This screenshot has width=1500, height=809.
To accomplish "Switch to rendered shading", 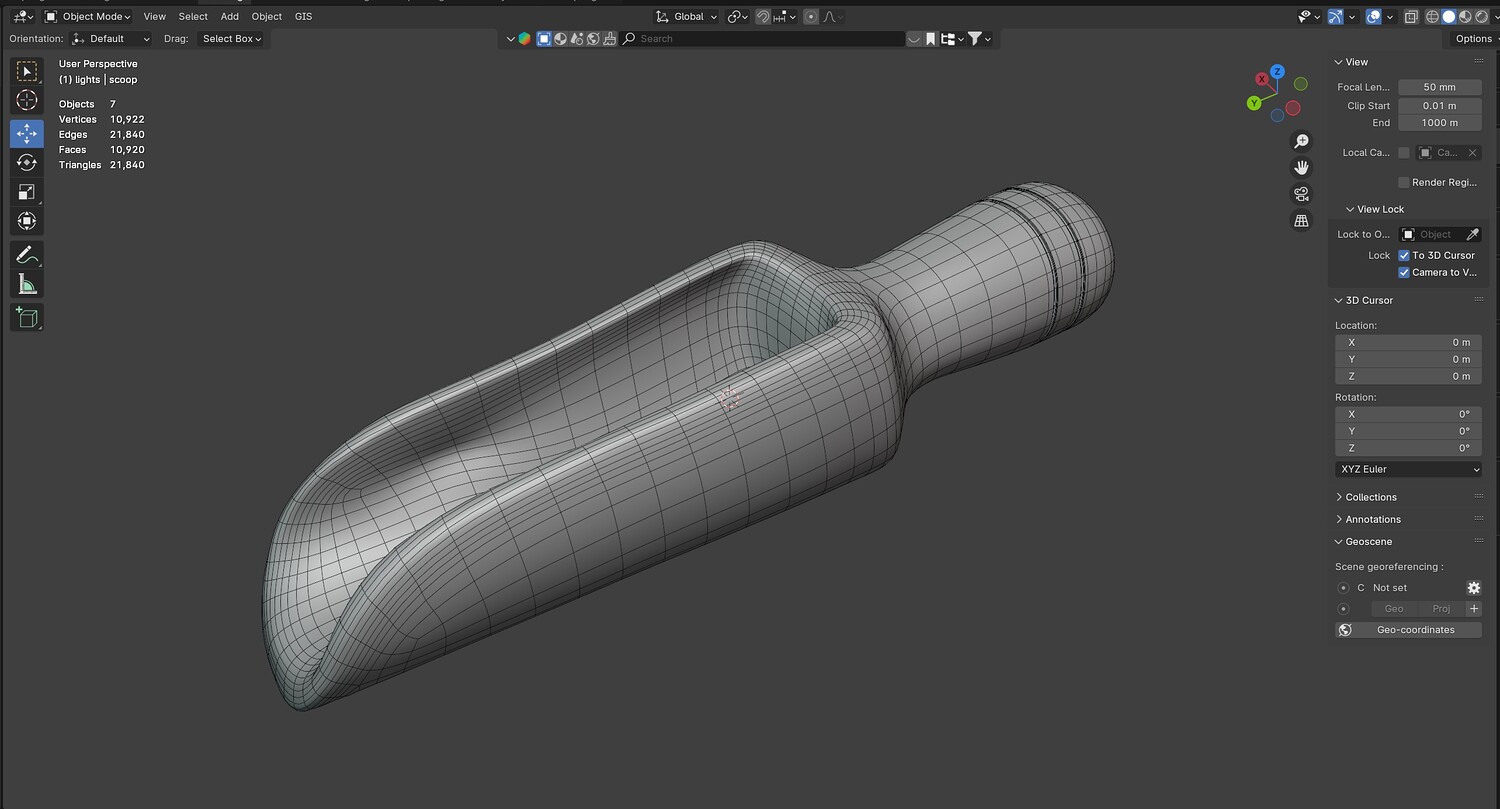I will click(x=1480, y=16).
